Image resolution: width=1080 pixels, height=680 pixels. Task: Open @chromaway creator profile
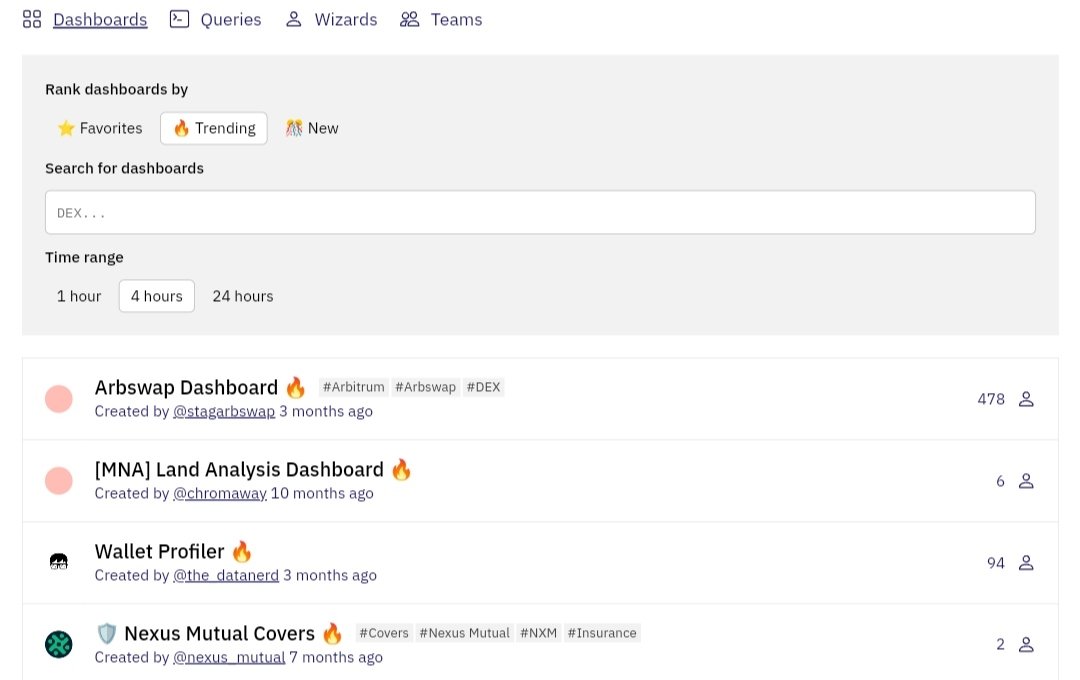click(220, 493)
